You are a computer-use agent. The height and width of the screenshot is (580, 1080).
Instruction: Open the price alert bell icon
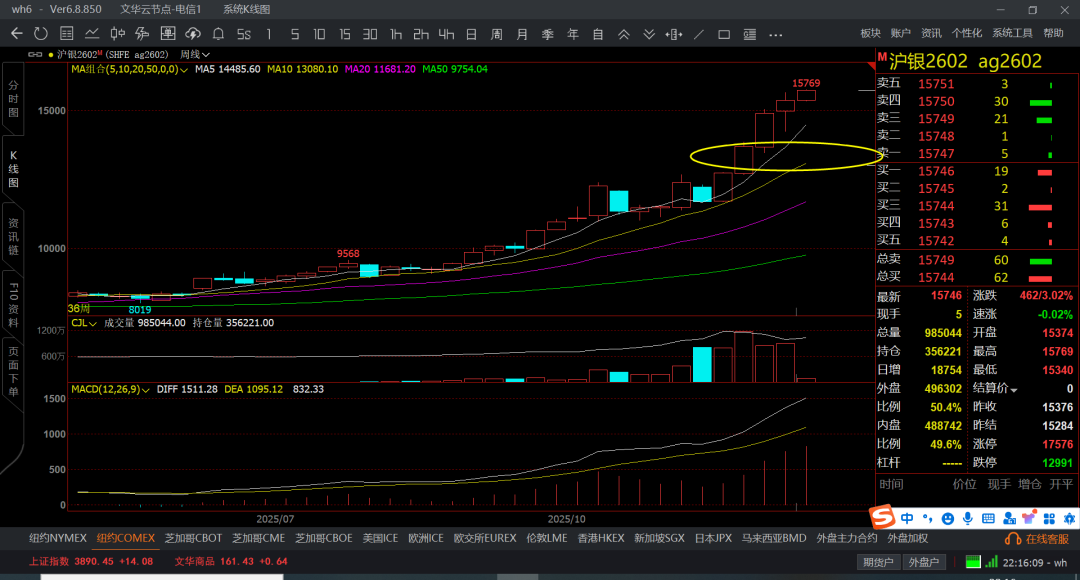point(218,34)
